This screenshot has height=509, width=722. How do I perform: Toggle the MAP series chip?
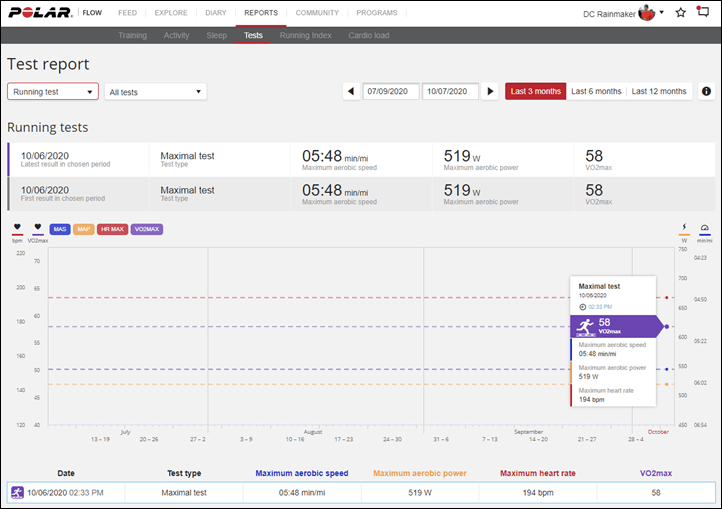[84, 229]
